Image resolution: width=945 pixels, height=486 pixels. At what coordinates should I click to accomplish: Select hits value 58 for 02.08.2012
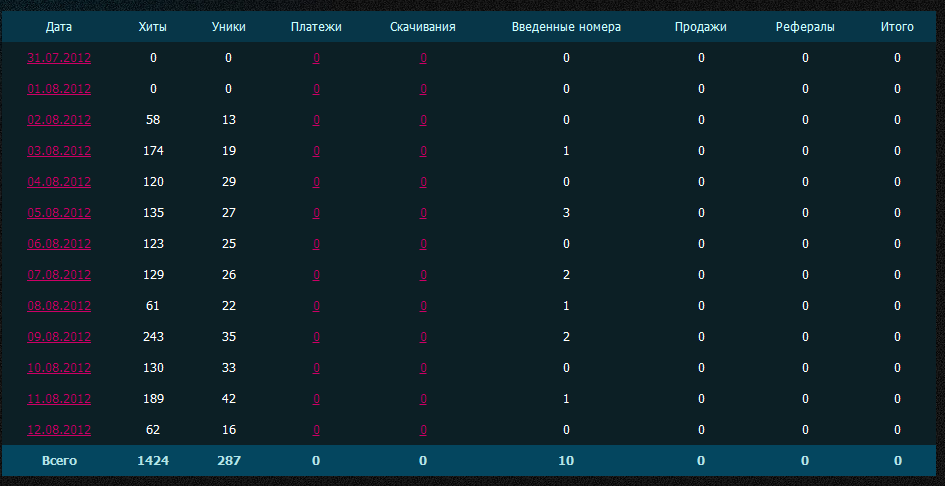(x=153, y=120)
